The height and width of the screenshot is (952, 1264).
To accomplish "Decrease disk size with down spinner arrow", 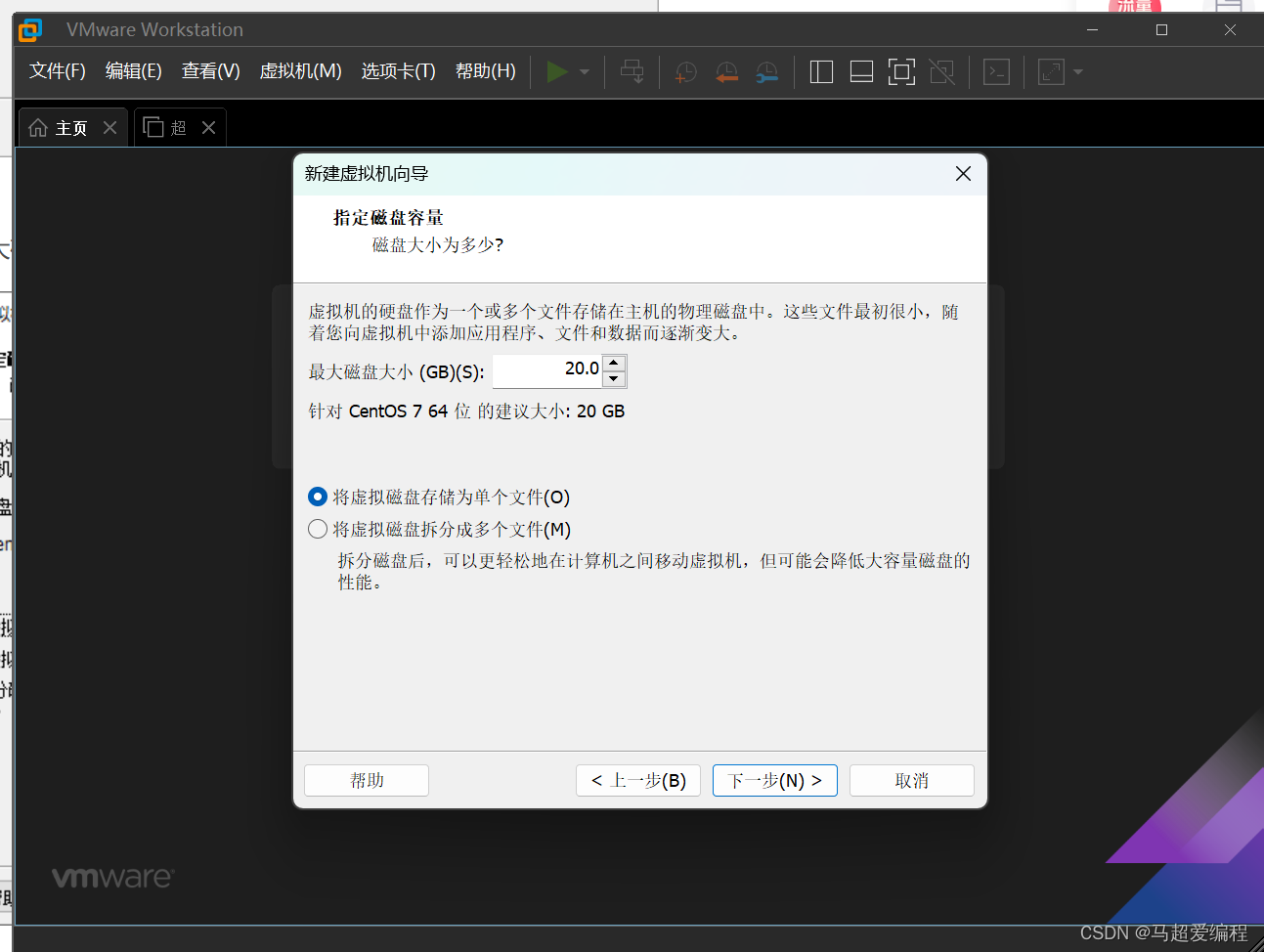I will point(614,379).
